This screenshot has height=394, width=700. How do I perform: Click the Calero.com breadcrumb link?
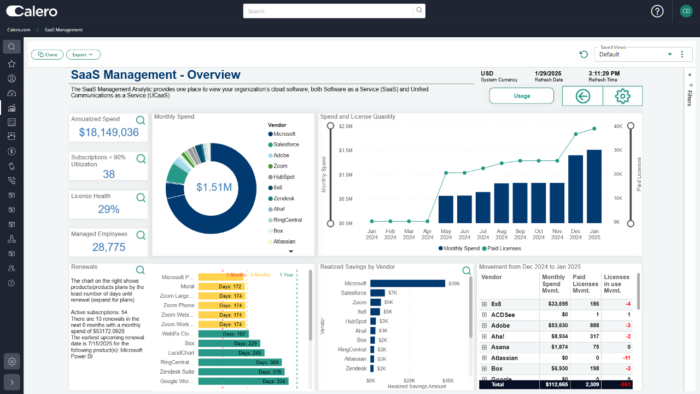[x=18, y=30]
